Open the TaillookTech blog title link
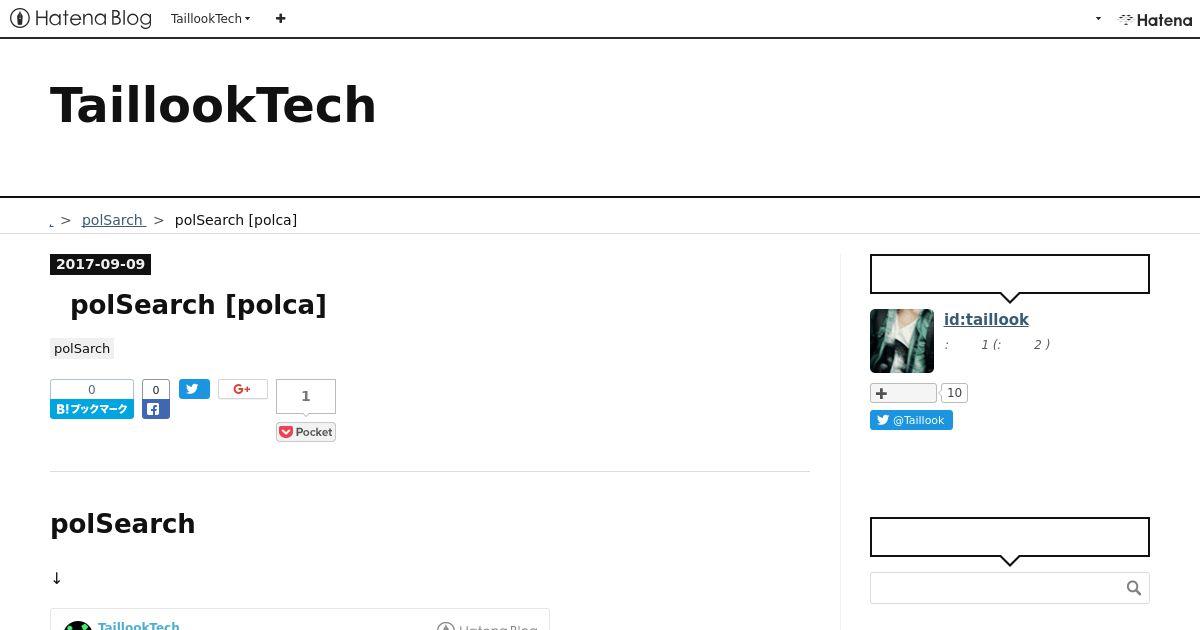Viewport: 1200px width, 630px height. click(x=213, y=105)
